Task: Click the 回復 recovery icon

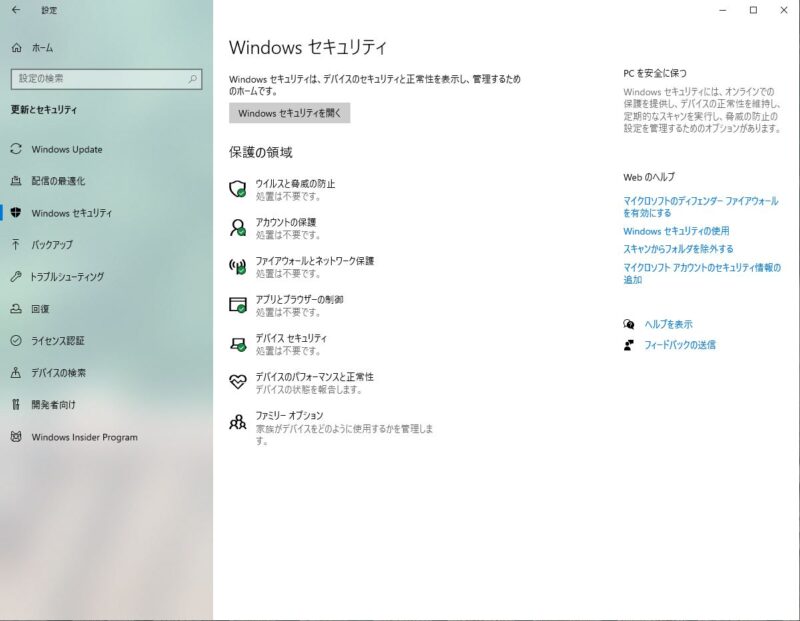Action: click(x=16, y=309)
